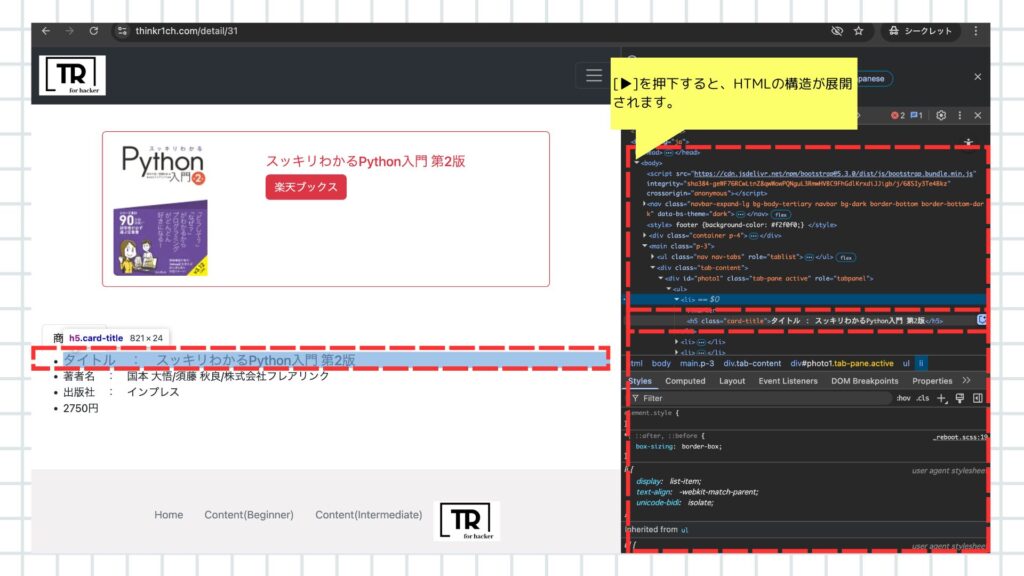
Task: Select the 出版社 インプレス list line
Action: click(121, 392)
